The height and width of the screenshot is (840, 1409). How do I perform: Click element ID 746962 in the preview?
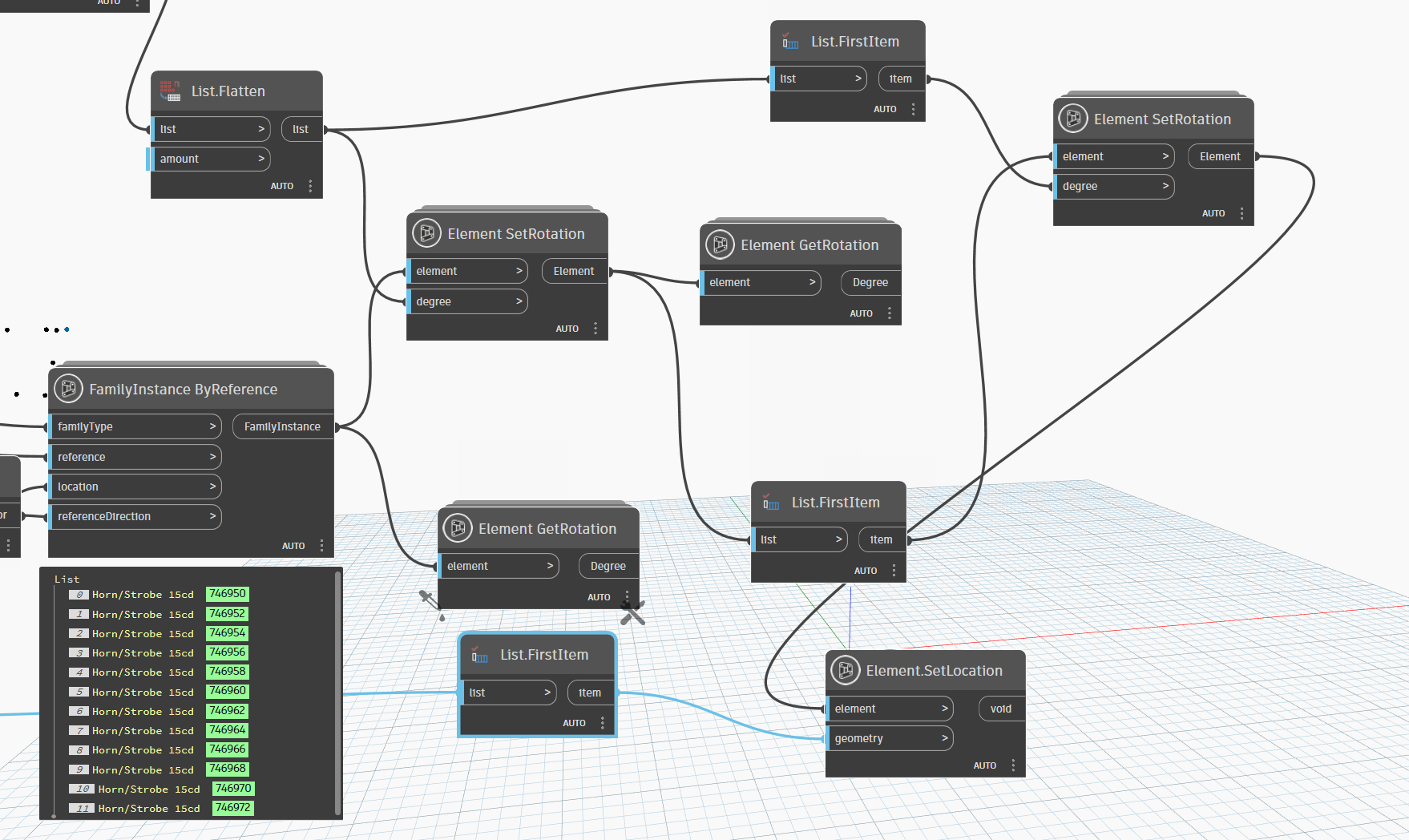pyautogui.click(x=228, y=711)
